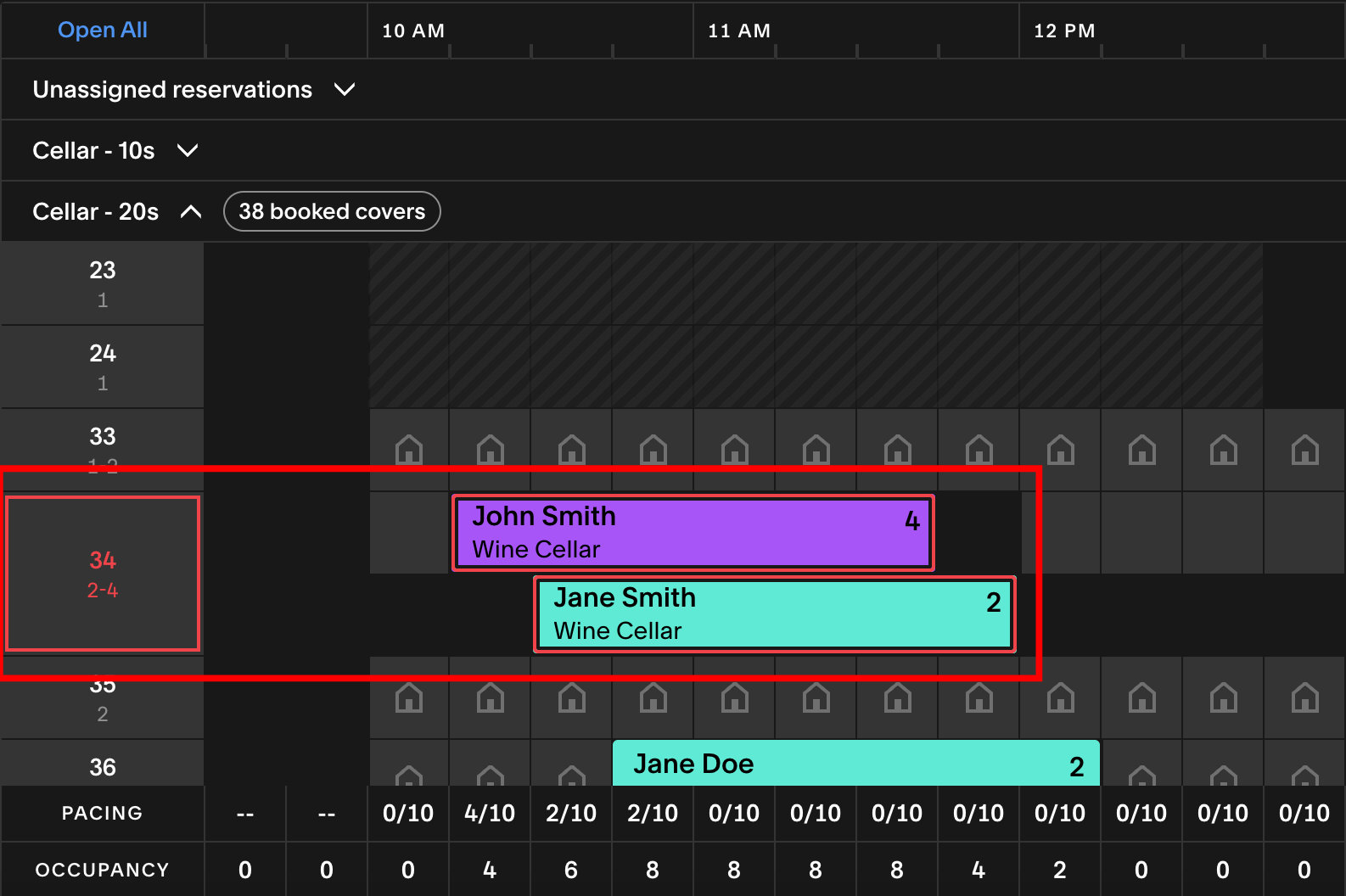Click house icon for table 35 at 12:30 PM
Image resolution: width=1346 pixels, height=896 pixels.
1224,698
